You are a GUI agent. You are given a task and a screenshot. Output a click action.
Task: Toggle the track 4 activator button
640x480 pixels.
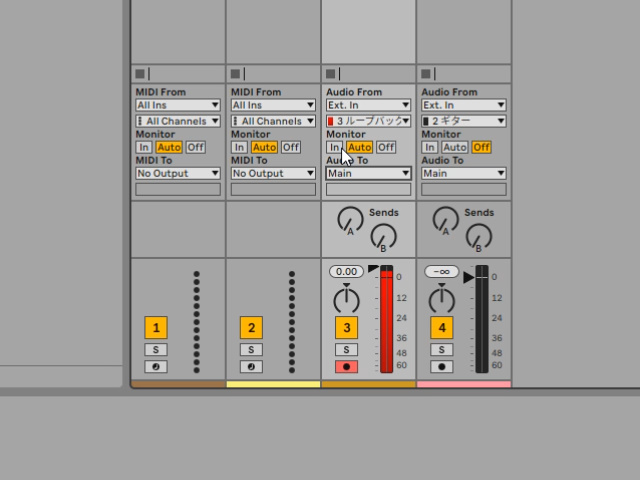(x=441, y=327)
